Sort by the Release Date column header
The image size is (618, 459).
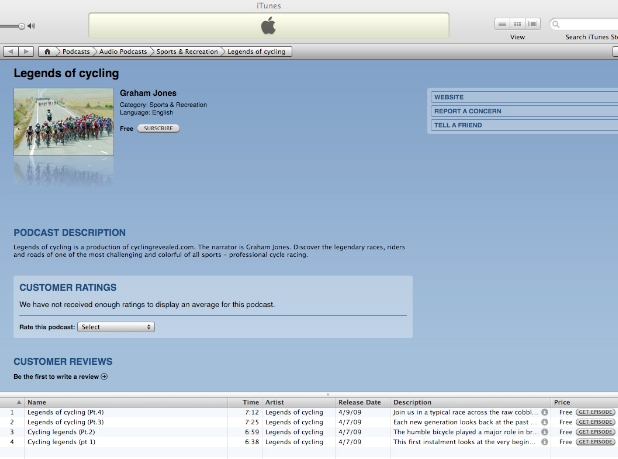363,402
